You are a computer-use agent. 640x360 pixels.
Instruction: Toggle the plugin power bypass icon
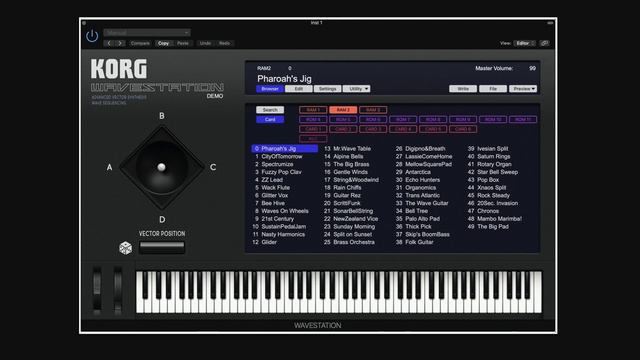(x=92, y=36)
